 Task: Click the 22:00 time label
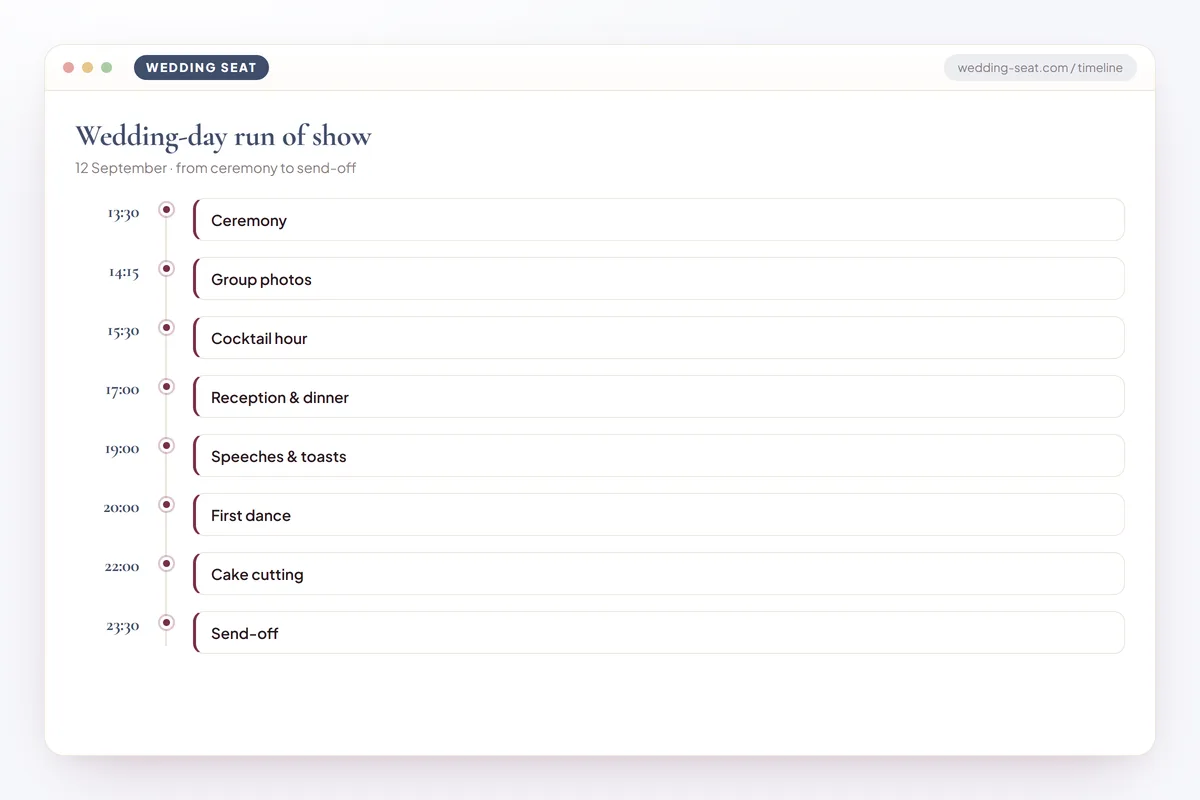click(x=122, y=567)
